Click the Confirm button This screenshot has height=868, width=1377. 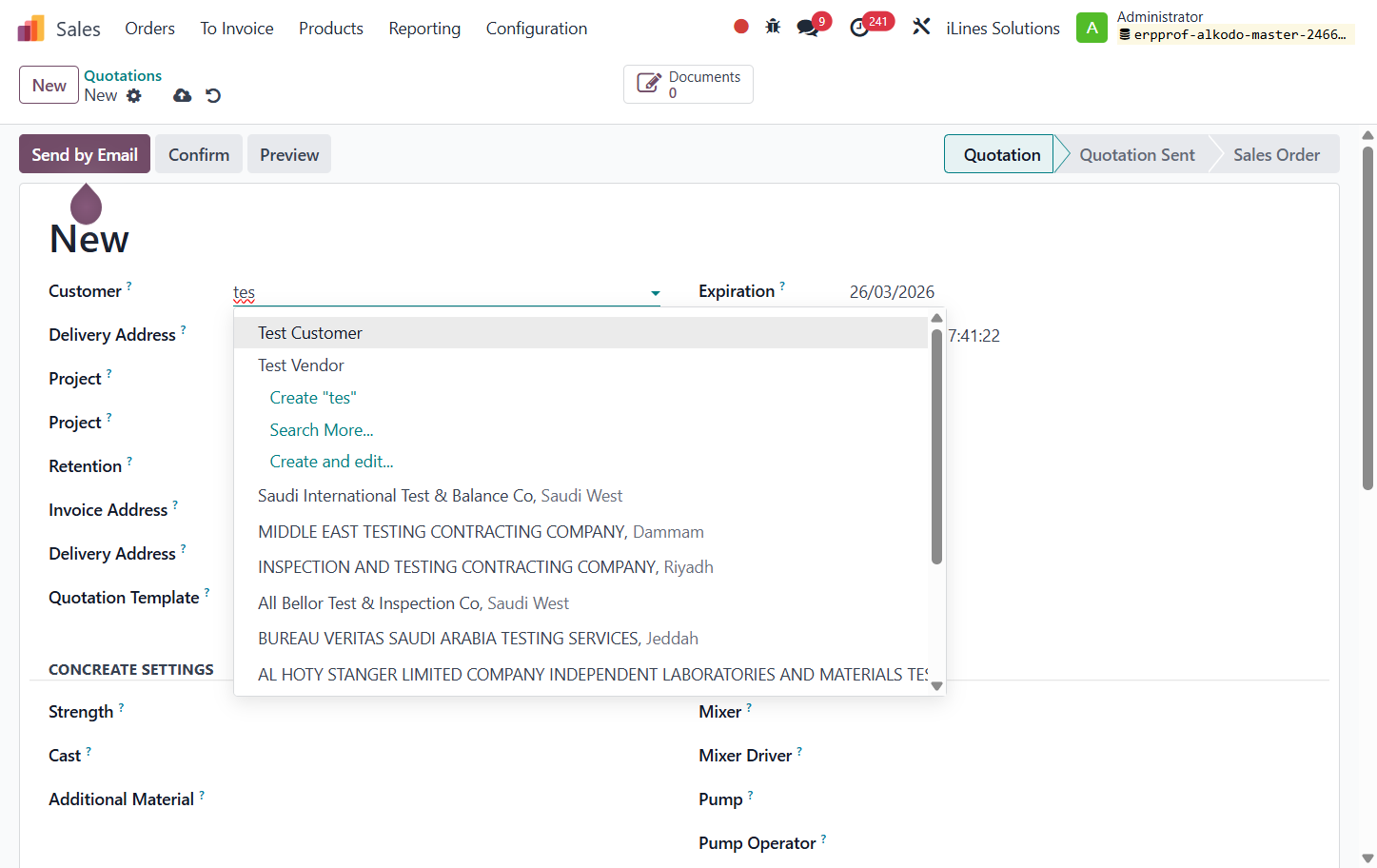(199, 154)
